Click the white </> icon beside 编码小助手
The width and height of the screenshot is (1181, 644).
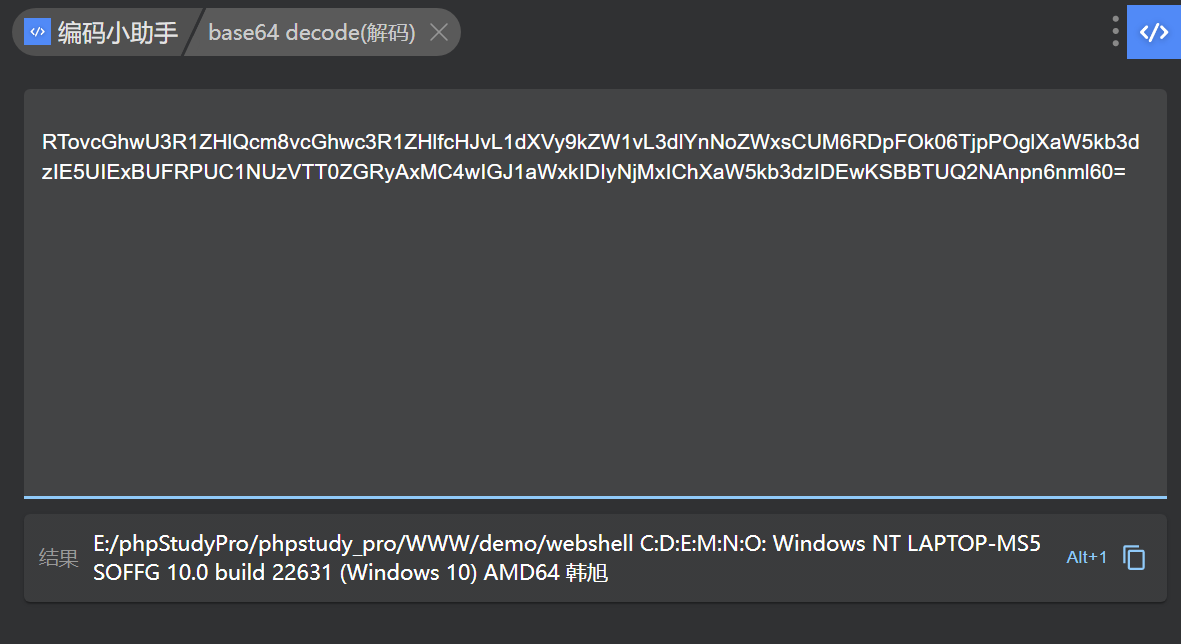coord(37,31)
